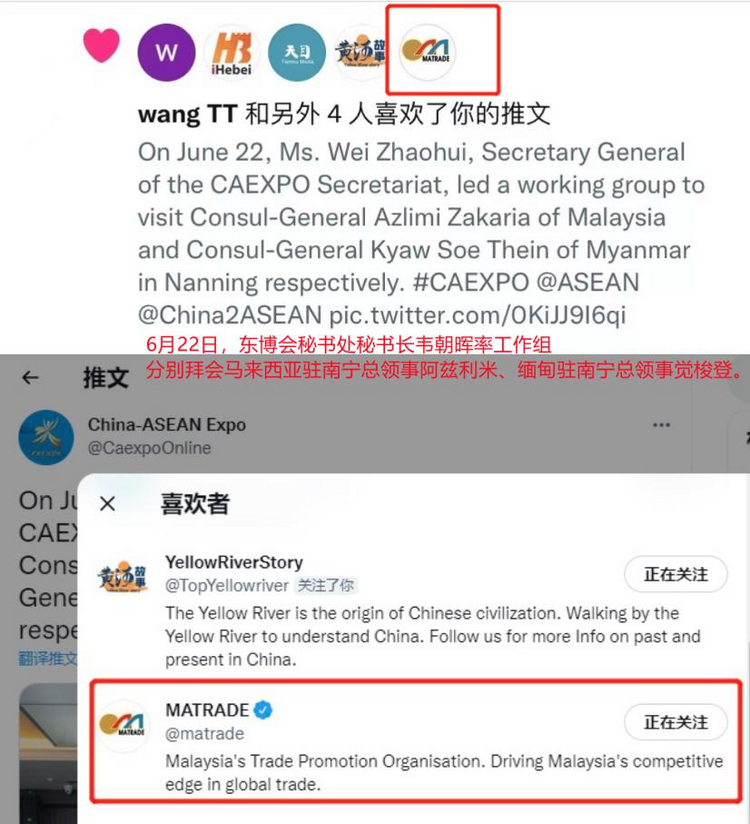Open pic.twitter.com/0KiJJ9I6qi link
Viewport: 750px width, 824px height.
pyautogui.click(x=477, y=315)
